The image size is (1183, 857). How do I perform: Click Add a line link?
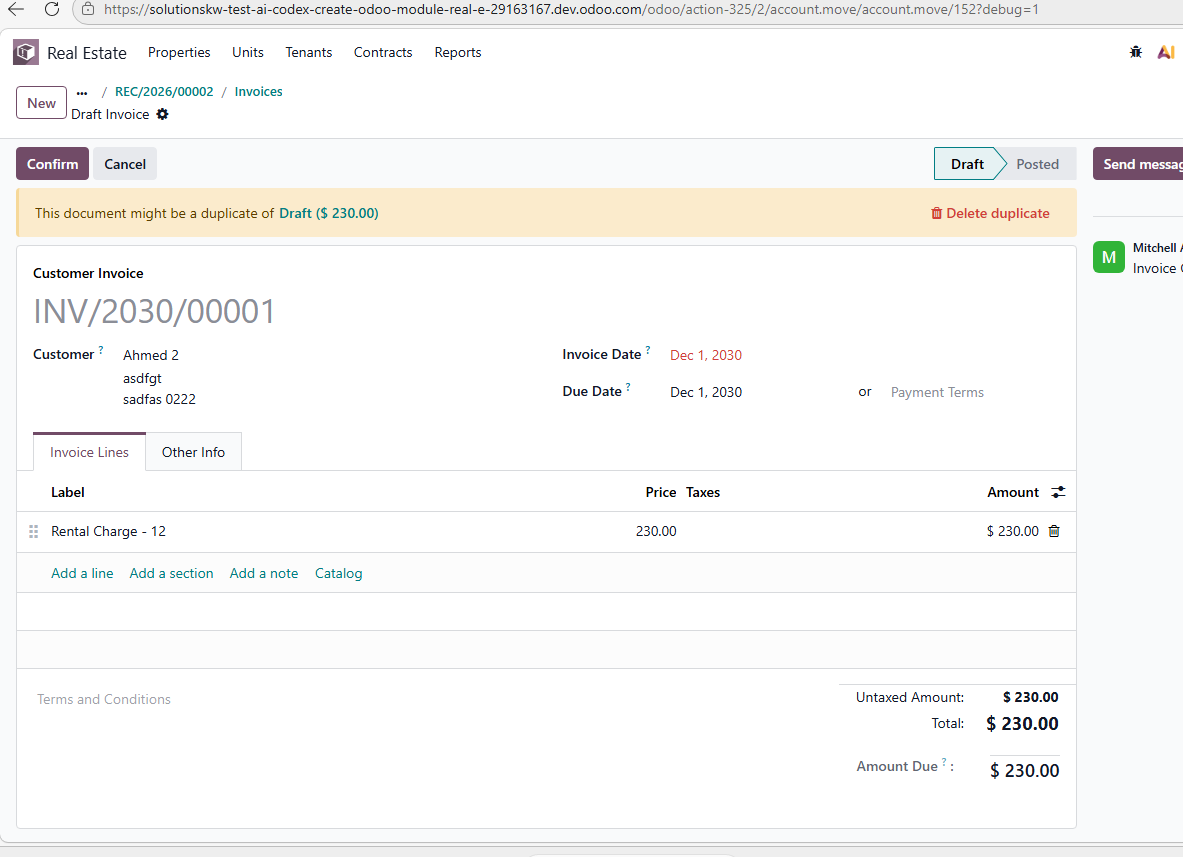[82, 573]
